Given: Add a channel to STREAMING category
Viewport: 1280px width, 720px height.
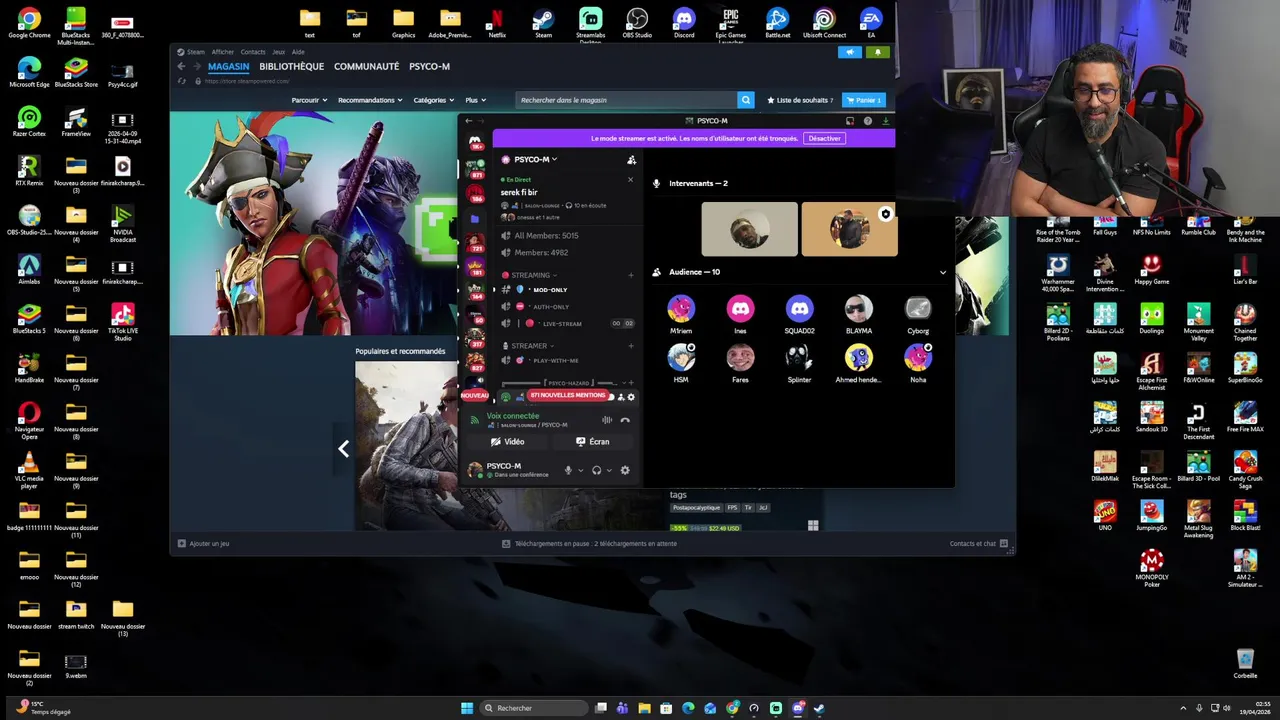Looking at the screenshot, I should point(630,275).
